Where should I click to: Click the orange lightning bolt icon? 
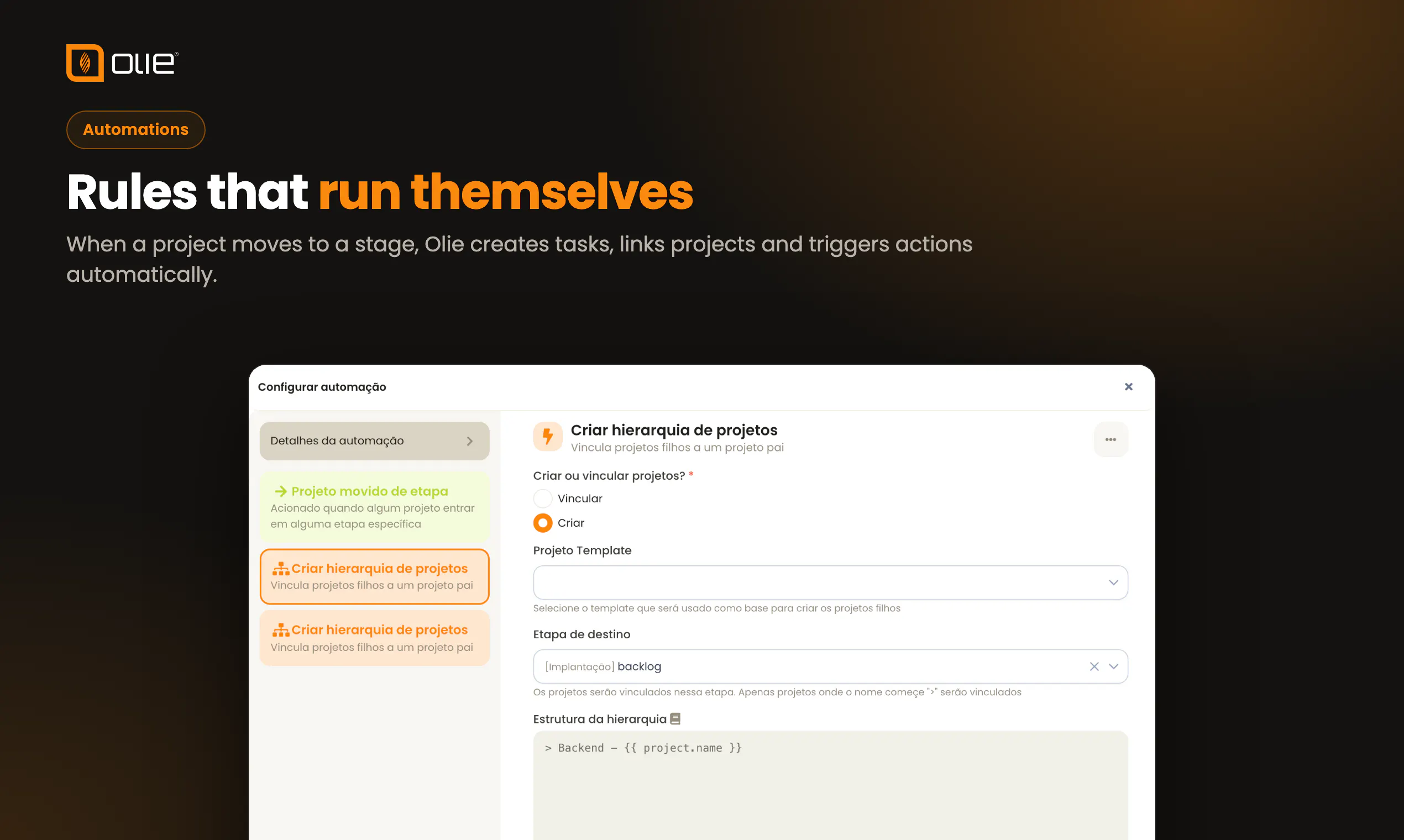pyautogui.click(x=547, y=437)
